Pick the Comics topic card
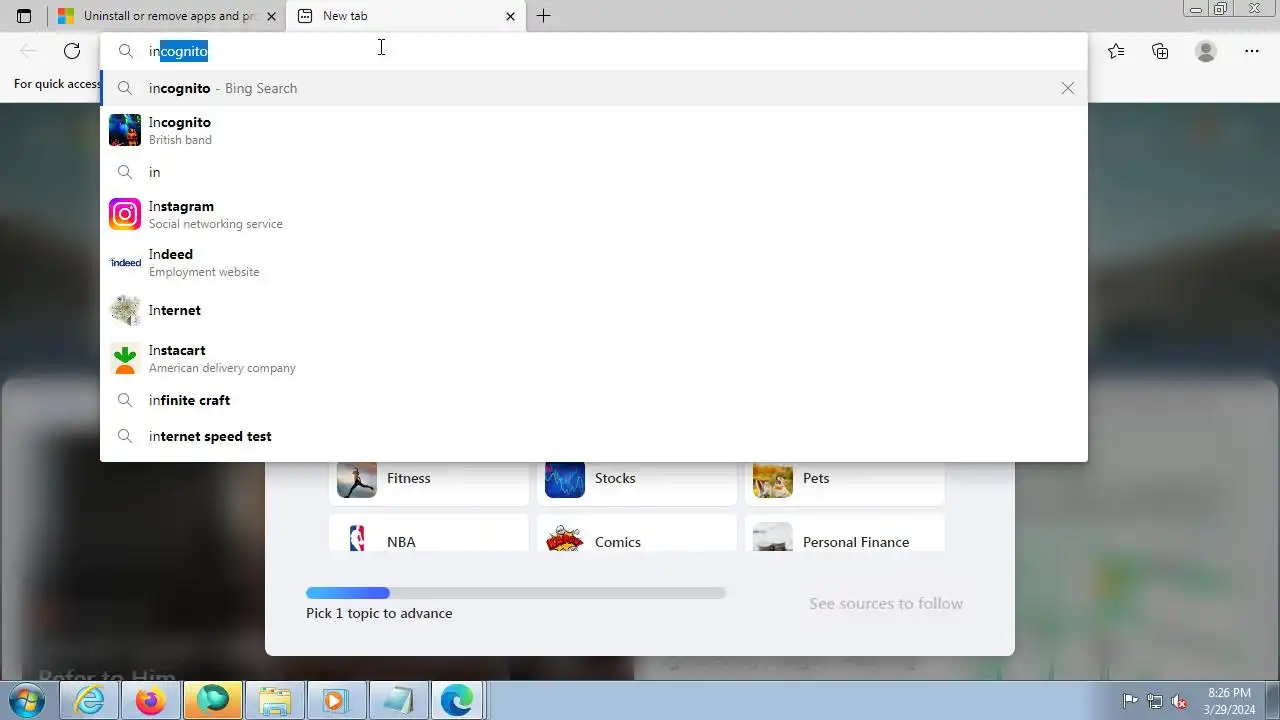Screen dimensions: 1280x720 [x=637, y=534]
